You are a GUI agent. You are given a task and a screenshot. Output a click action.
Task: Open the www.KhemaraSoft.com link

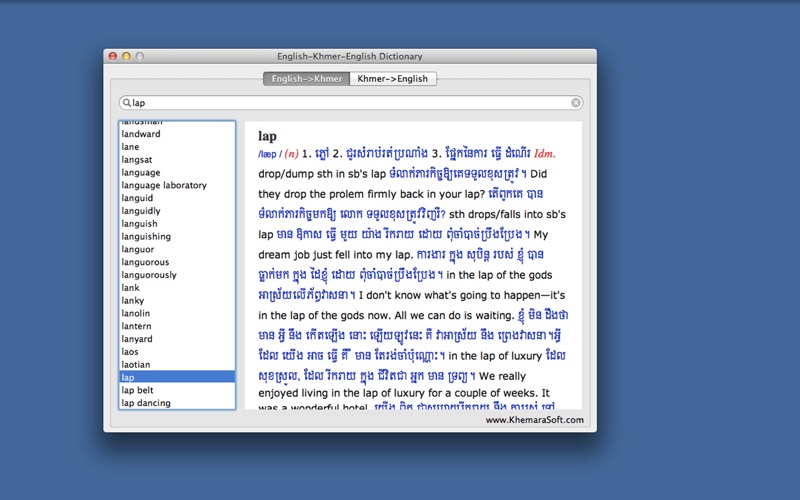[534, 420]
